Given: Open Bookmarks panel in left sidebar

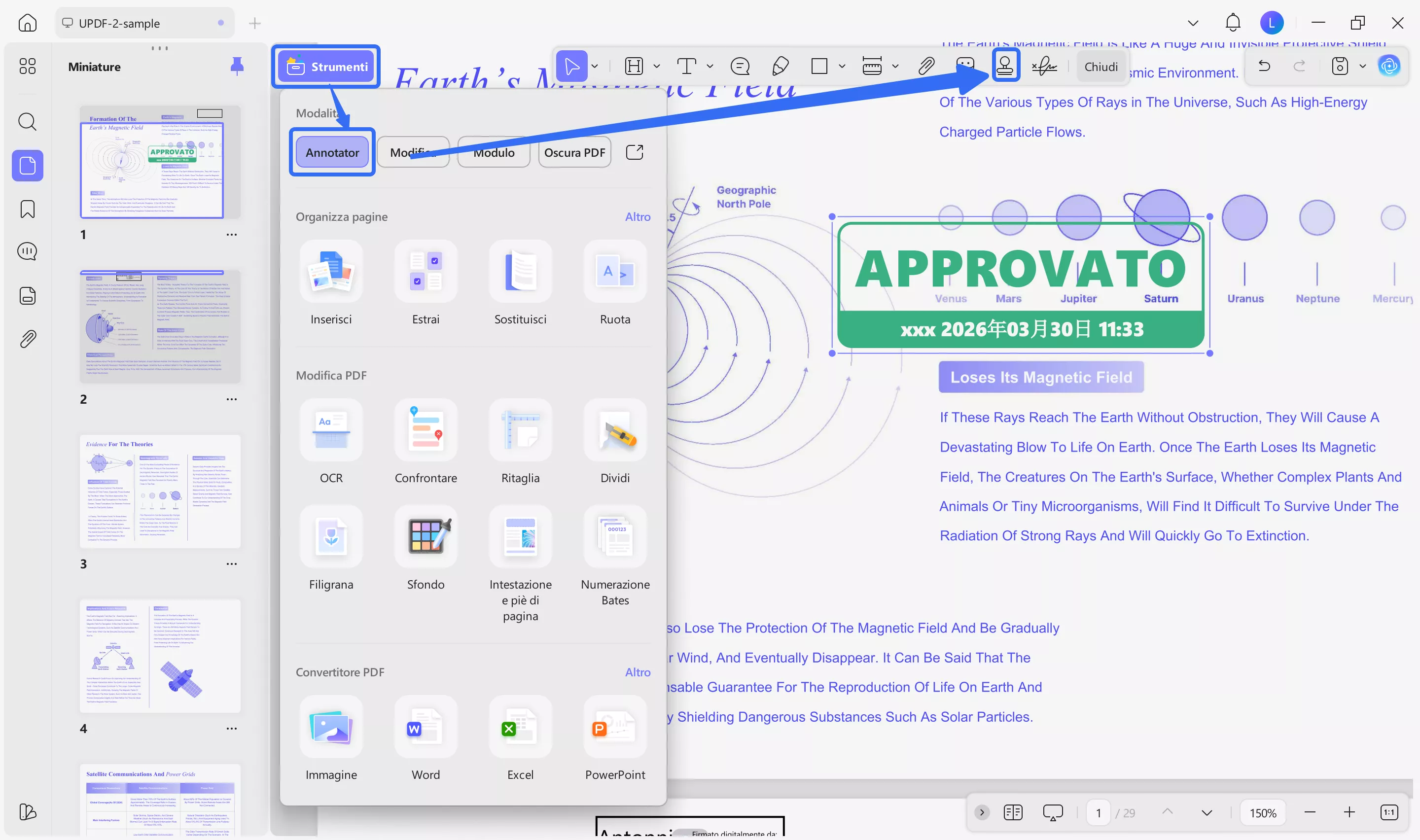Looking at the screenshot, I should (x=27, y=209).
